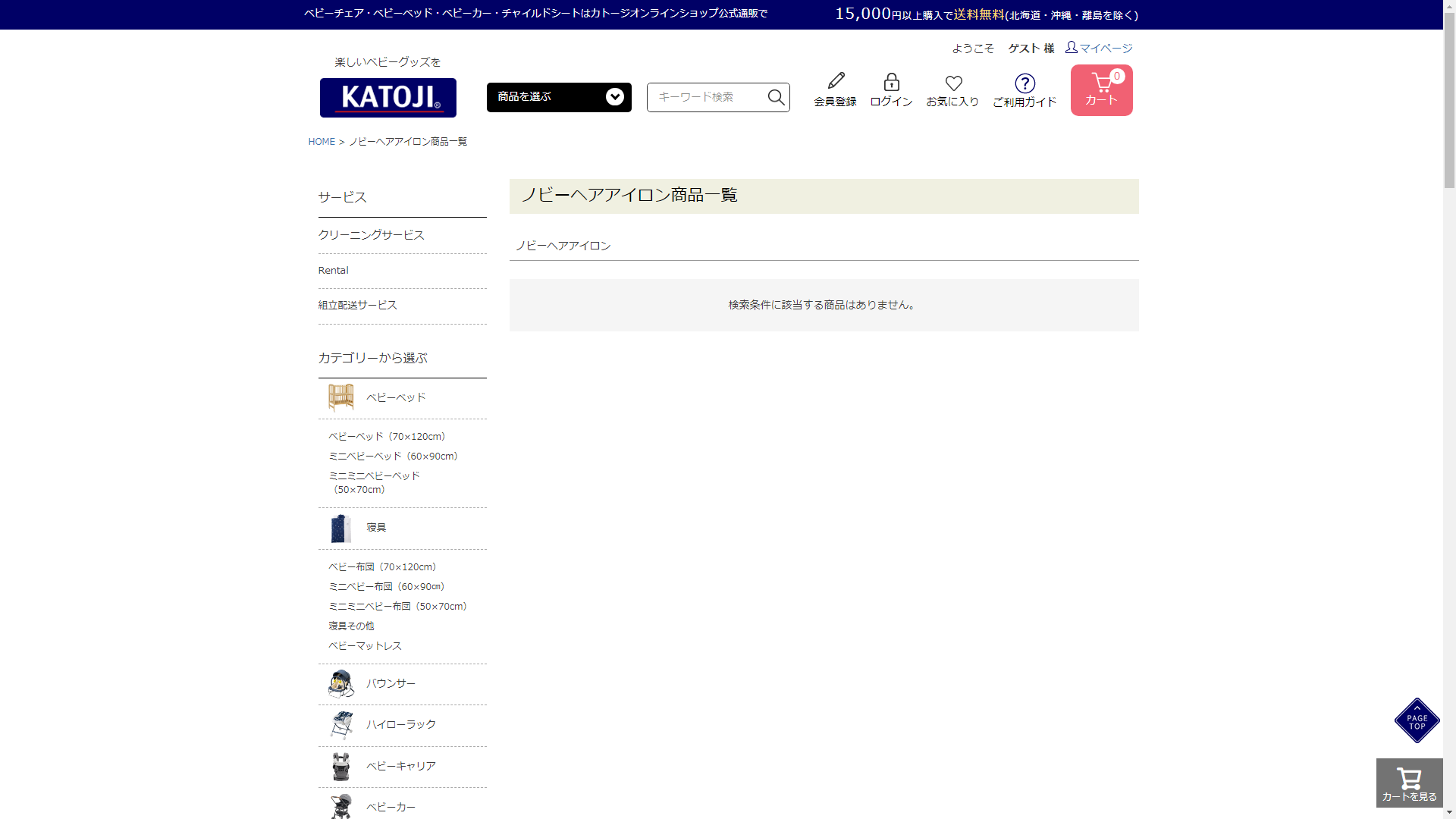Image resolution: width=1456 pixels, height=819 pixels.
Task: Open the pink cart button
Action: pyautogui.click(x=1101, y=90)
